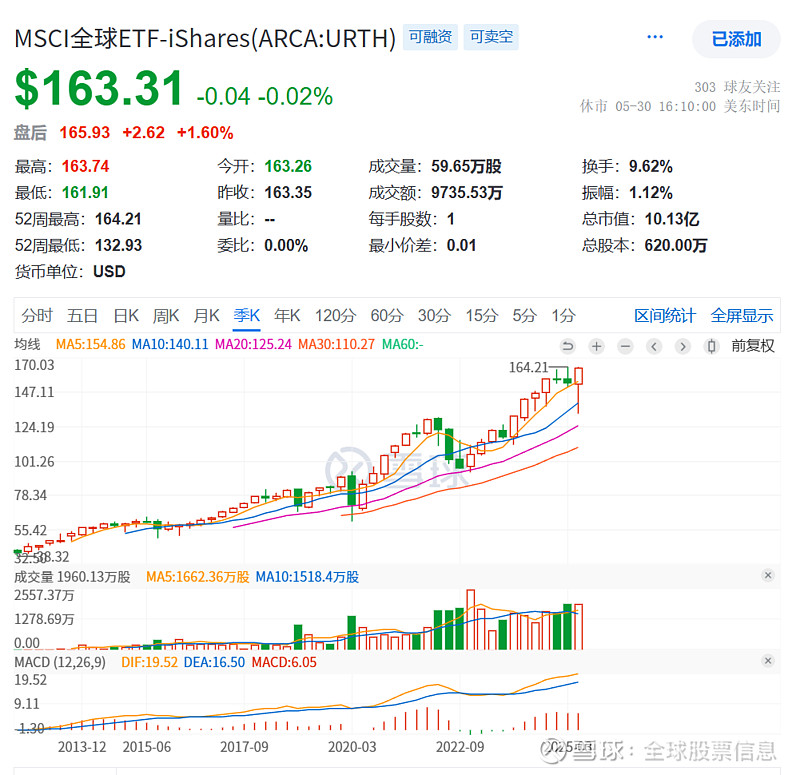Viewport: 800px width, 775px height.
Task: Click the right arrow to pan the chart forward
Action: point(682,346)
